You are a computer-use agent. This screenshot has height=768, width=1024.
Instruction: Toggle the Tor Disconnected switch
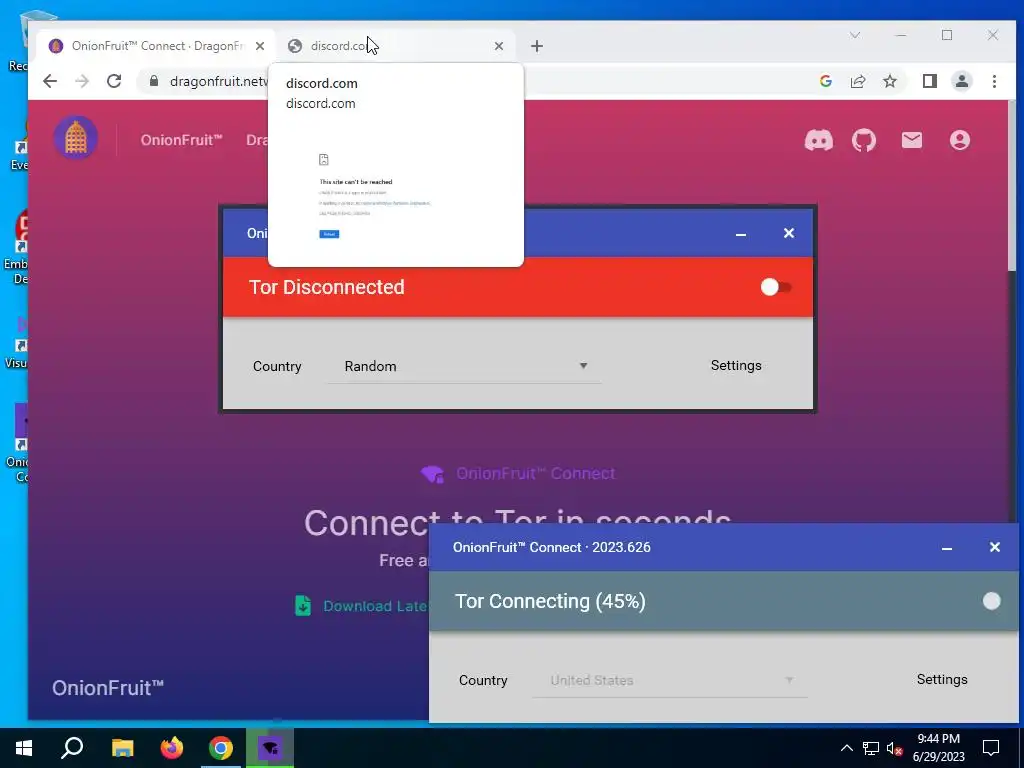pyautogui.click(x=776, y=287)
